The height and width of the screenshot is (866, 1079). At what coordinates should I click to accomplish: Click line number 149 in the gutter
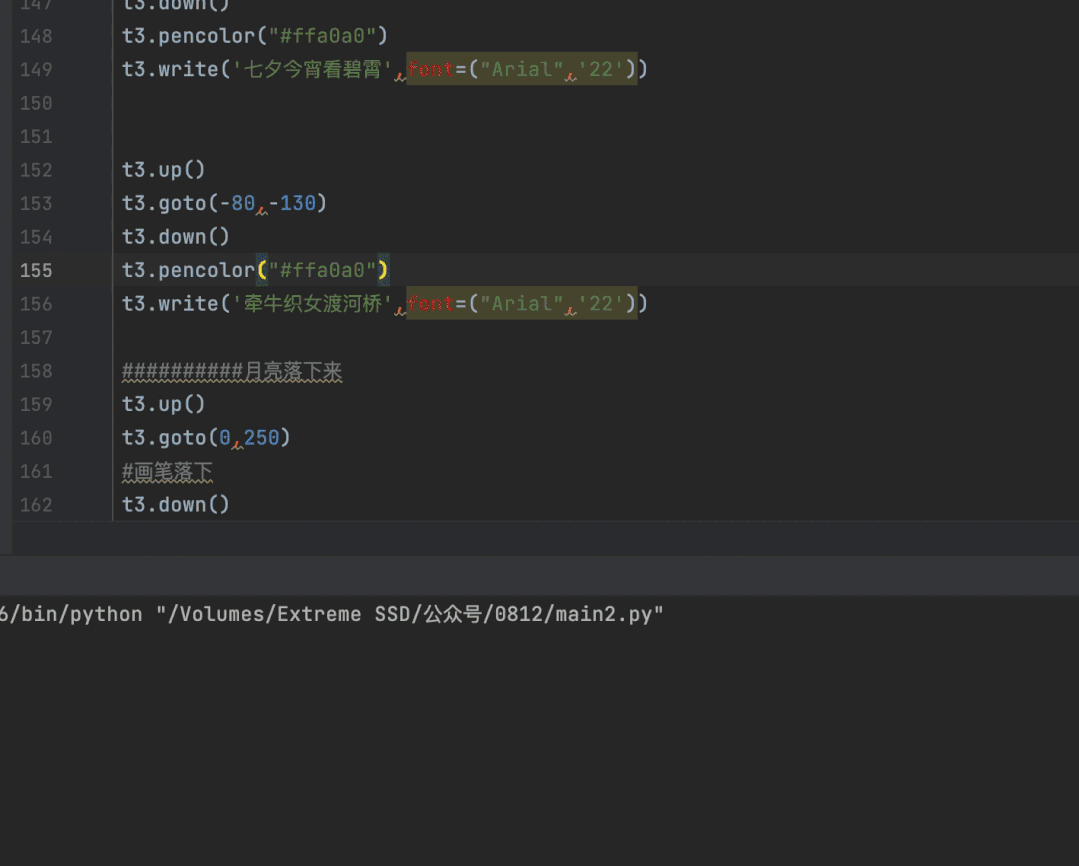(36, 70)
